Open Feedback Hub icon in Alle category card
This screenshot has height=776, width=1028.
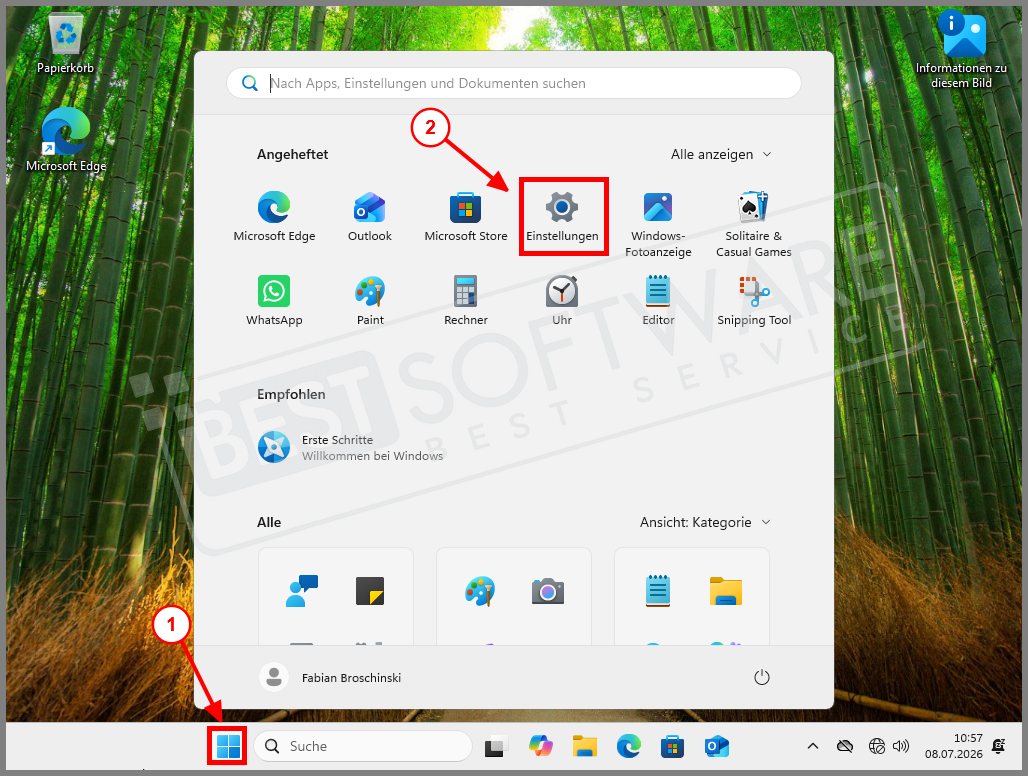pos(302,591)
